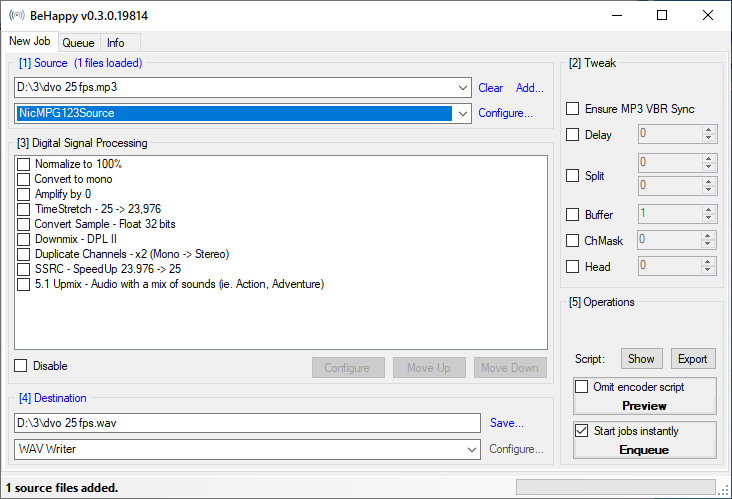This screenshot has width=732, height=499.
Task: Check Convert to mono option
Action: click(23, 179)
